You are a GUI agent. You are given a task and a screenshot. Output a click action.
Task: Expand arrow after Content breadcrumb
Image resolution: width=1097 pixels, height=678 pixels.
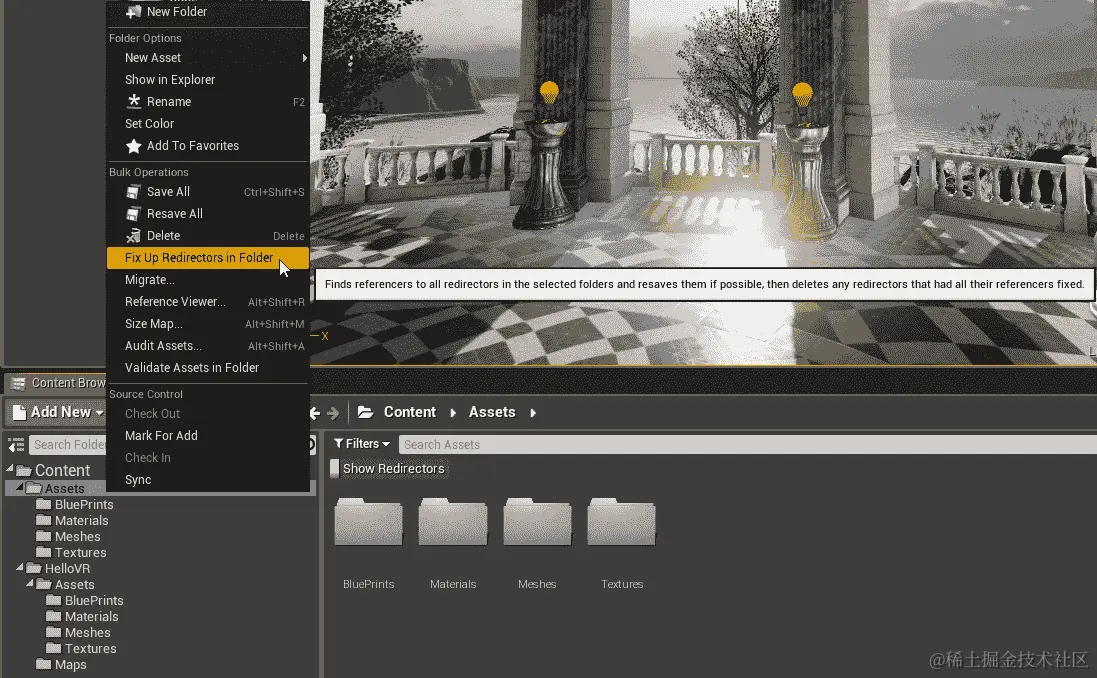[x=453, y=413]
